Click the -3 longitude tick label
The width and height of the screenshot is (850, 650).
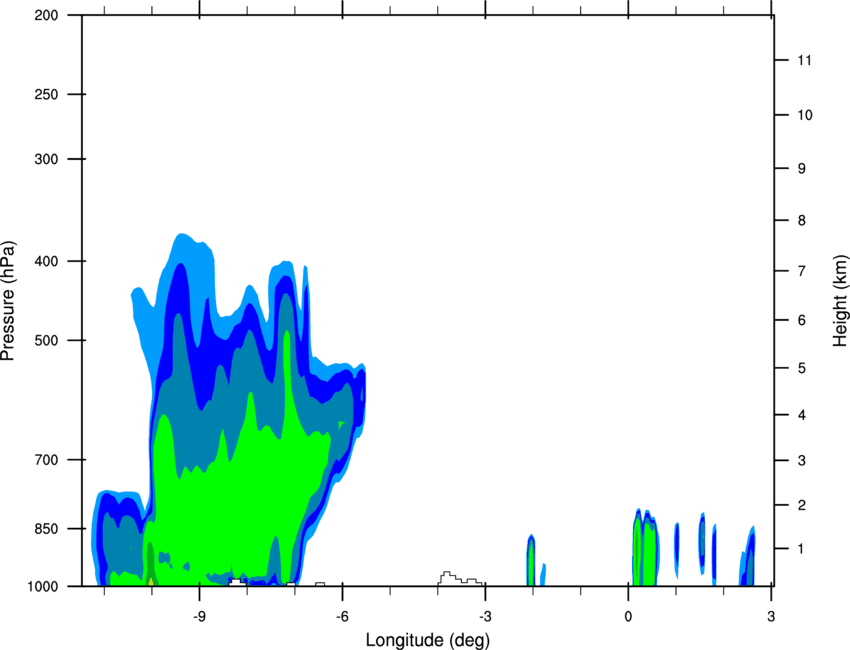click(x=485, y=616)
